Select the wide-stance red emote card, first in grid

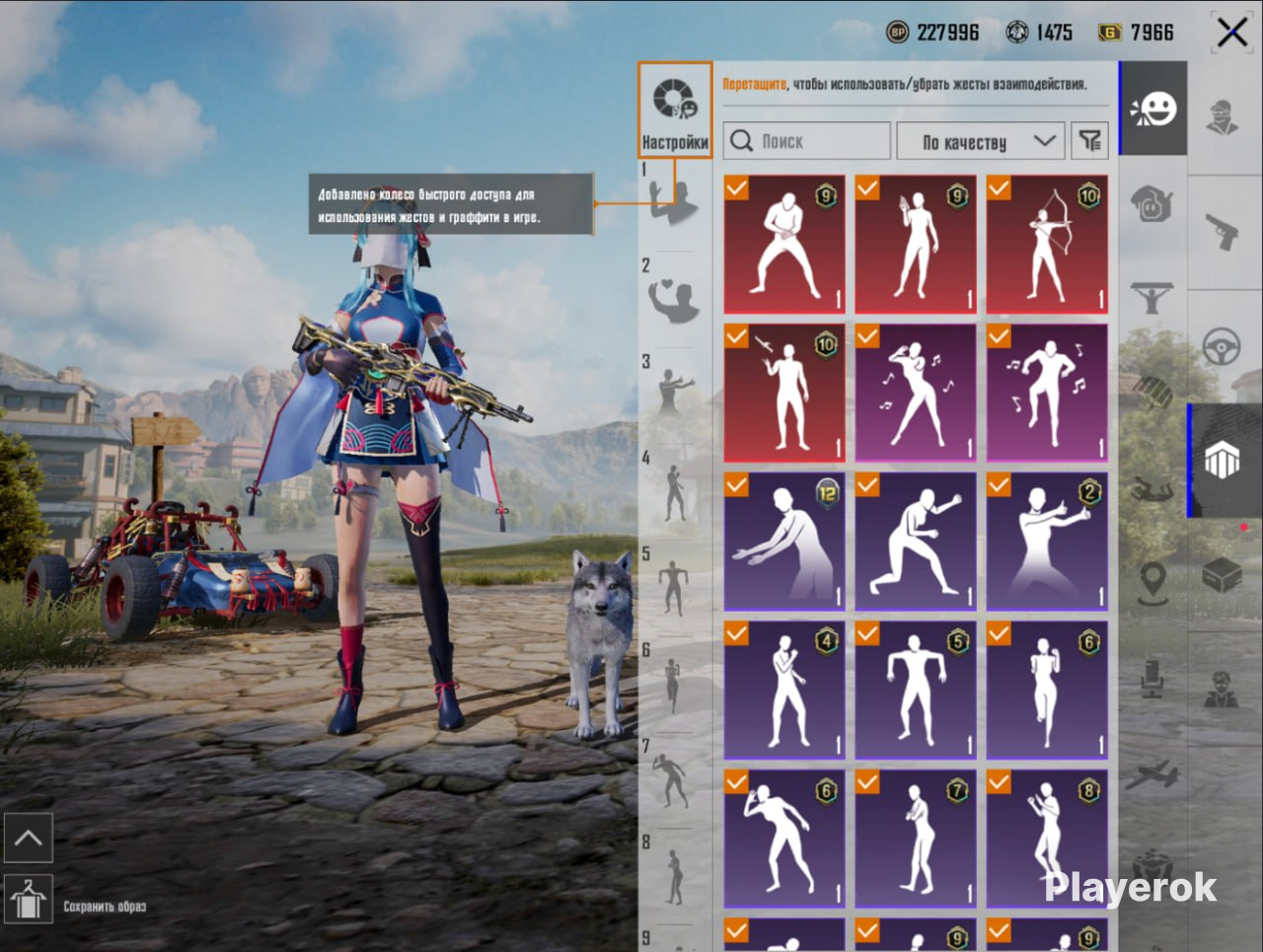pyautogui.click(x=784, y=245)
